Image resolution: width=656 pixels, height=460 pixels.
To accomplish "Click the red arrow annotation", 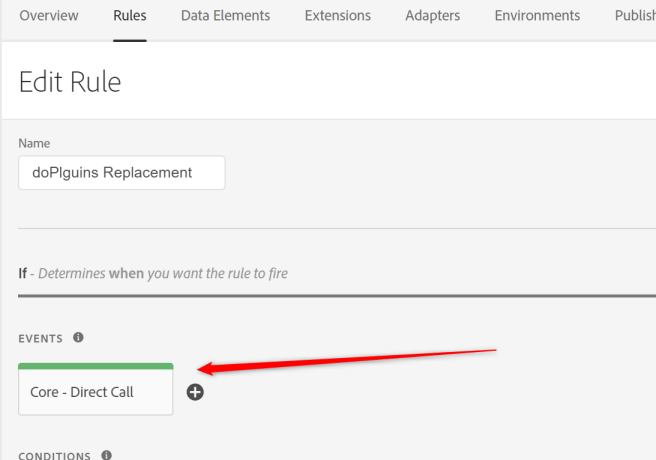I will pos(350,359).
